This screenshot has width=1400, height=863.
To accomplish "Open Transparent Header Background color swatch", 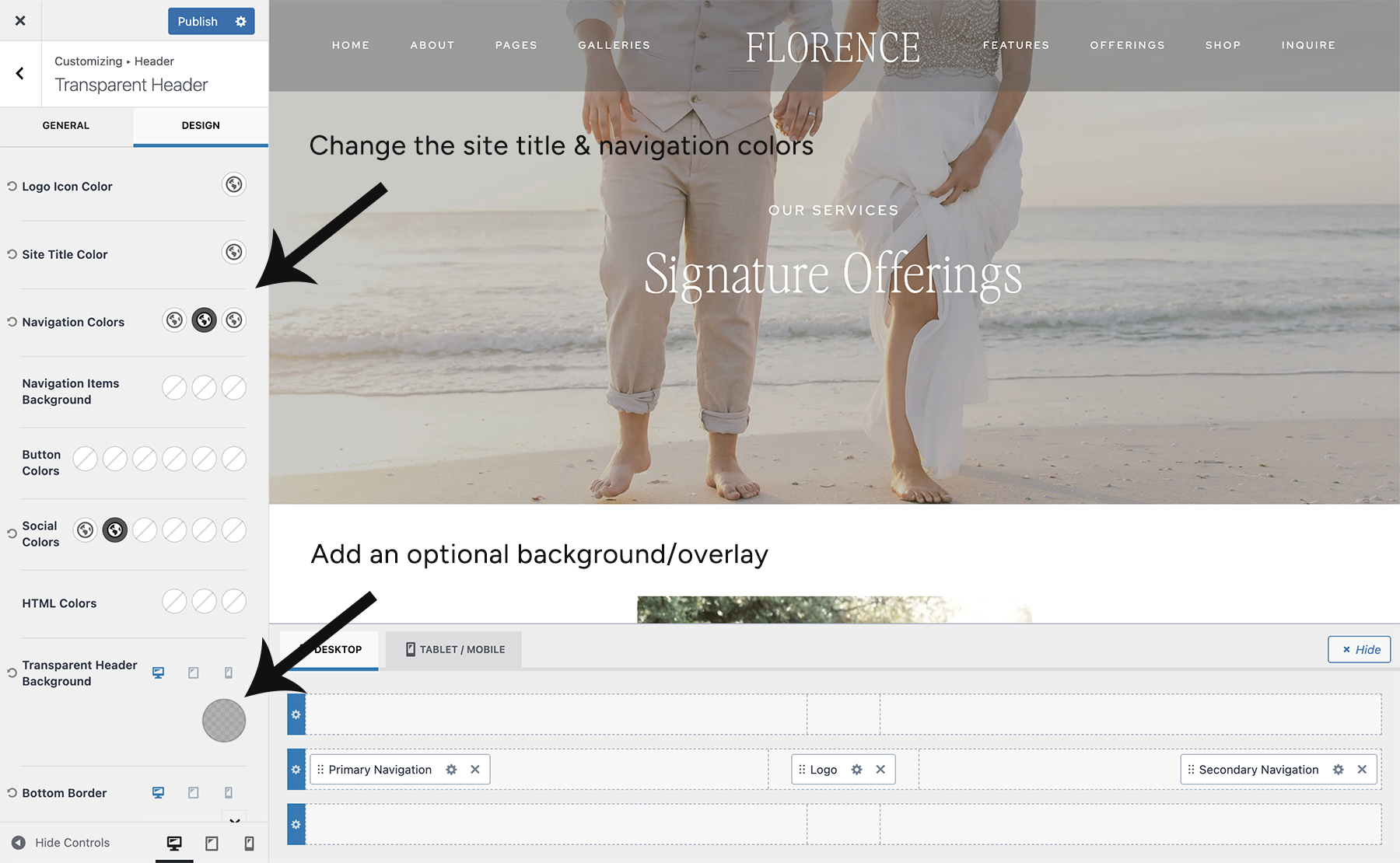I will click(x=224, y=720).
